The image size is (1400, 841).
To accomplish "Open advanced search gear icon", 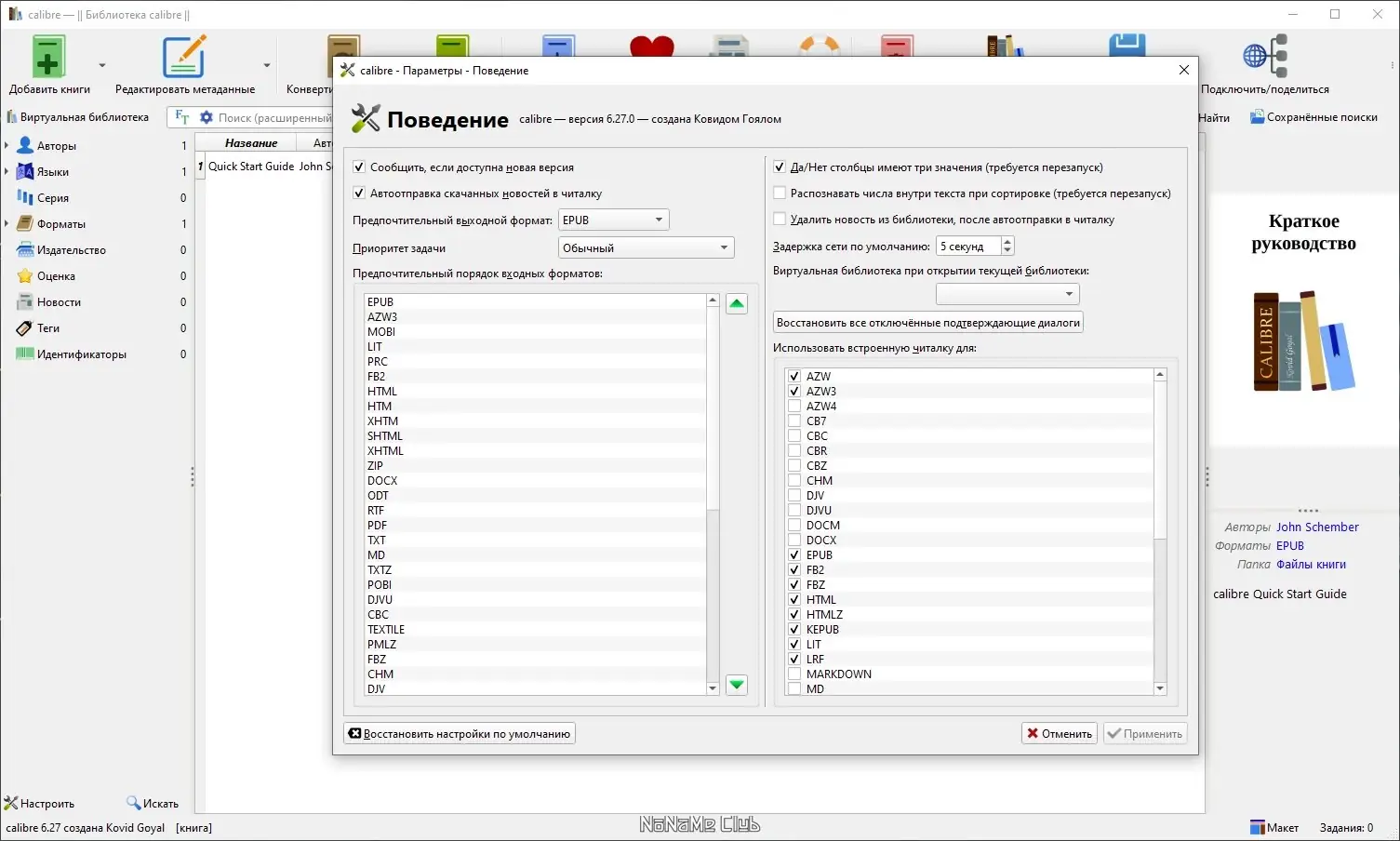I will coord(207,117).
